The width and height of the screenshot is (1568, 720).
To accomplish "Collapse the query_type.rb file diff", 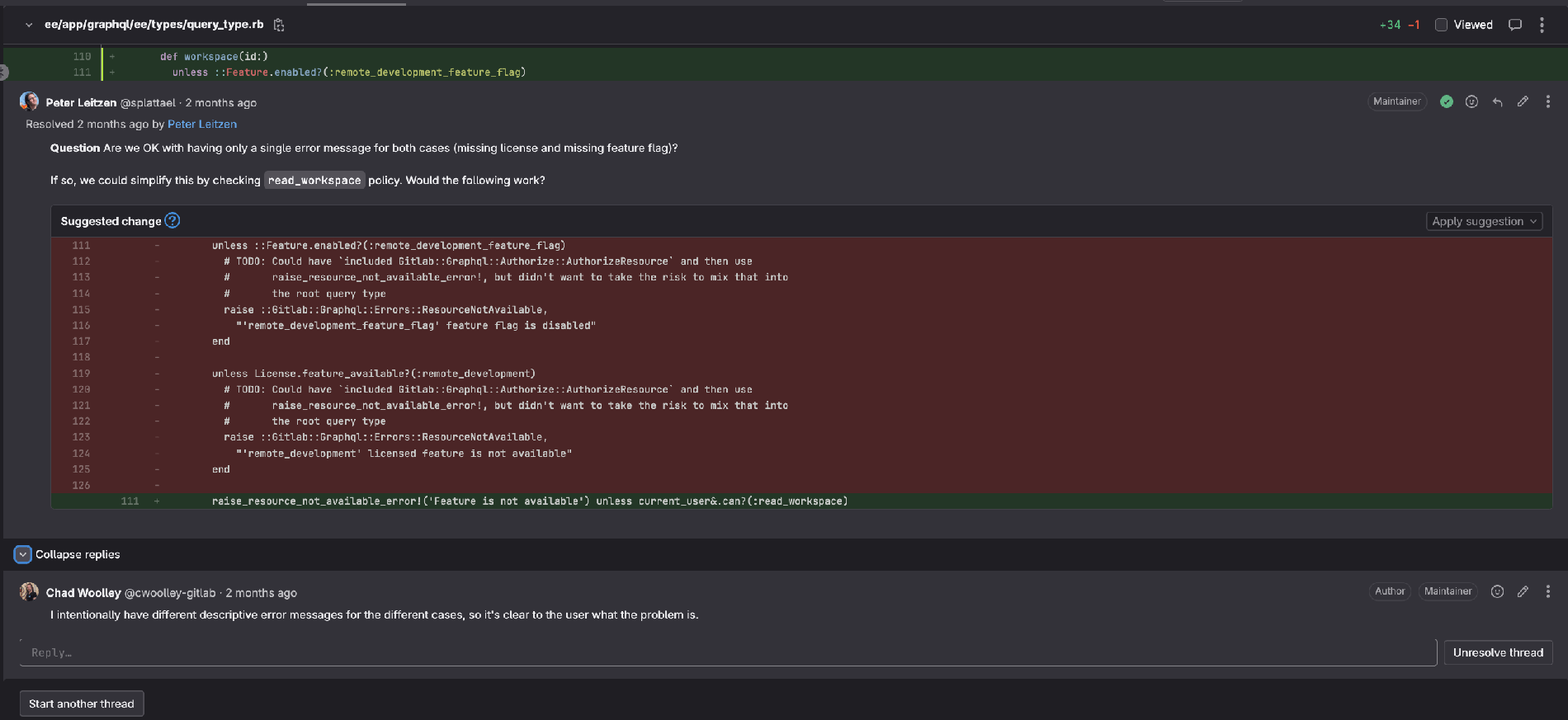I will pyautogui.click(x=29, y=25).
